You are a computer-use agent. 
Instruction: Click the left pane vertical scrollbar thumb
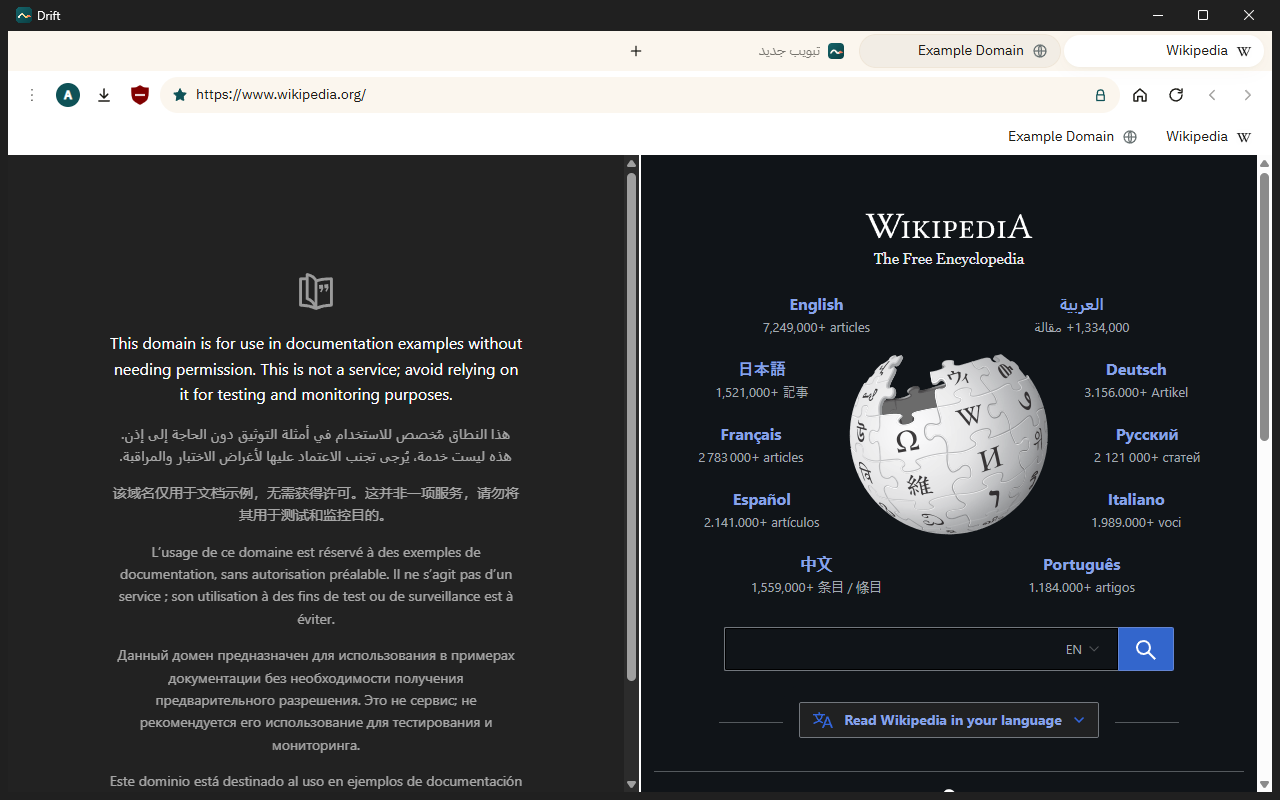pos(631,427)
